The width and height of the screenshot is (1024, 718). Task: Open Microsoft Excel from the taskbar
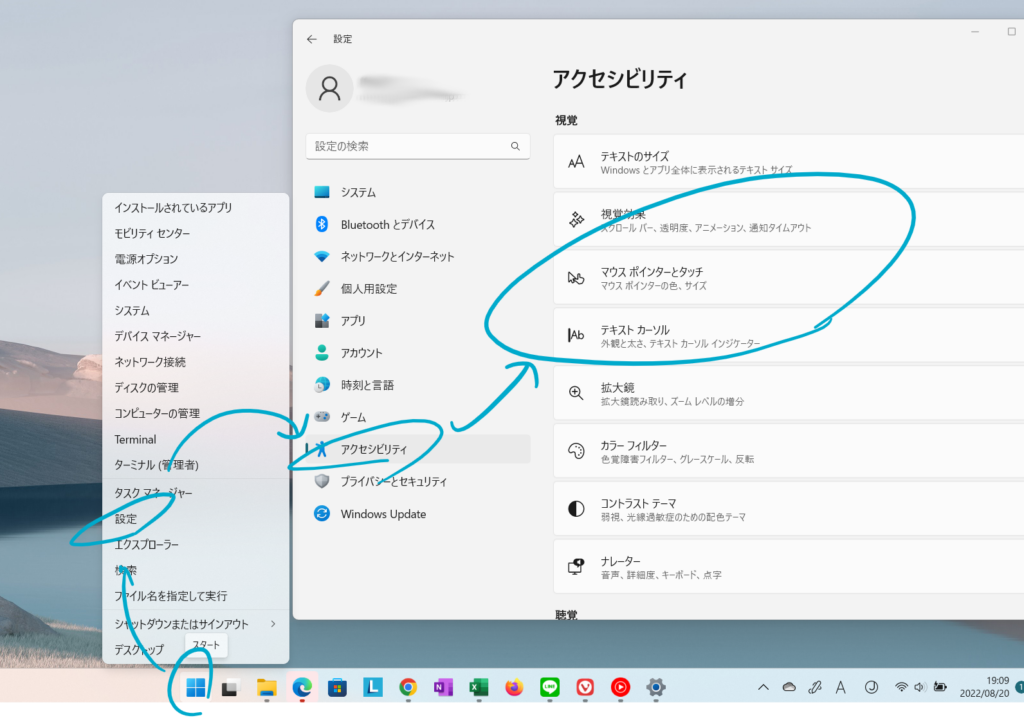pyautogui.click(x=477, y=687)
